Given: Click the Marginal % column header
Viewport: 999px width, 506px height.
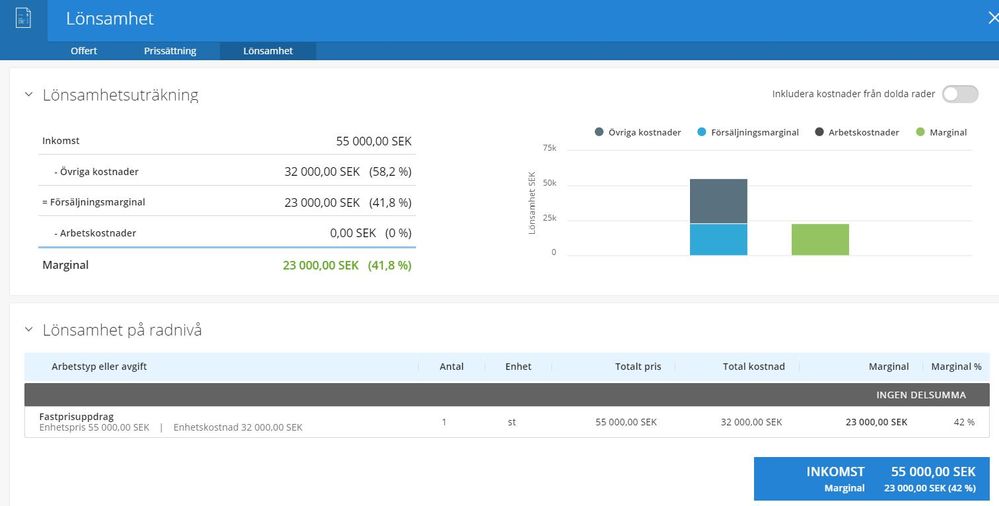Looking at the screenshot, I should [956, 366].
